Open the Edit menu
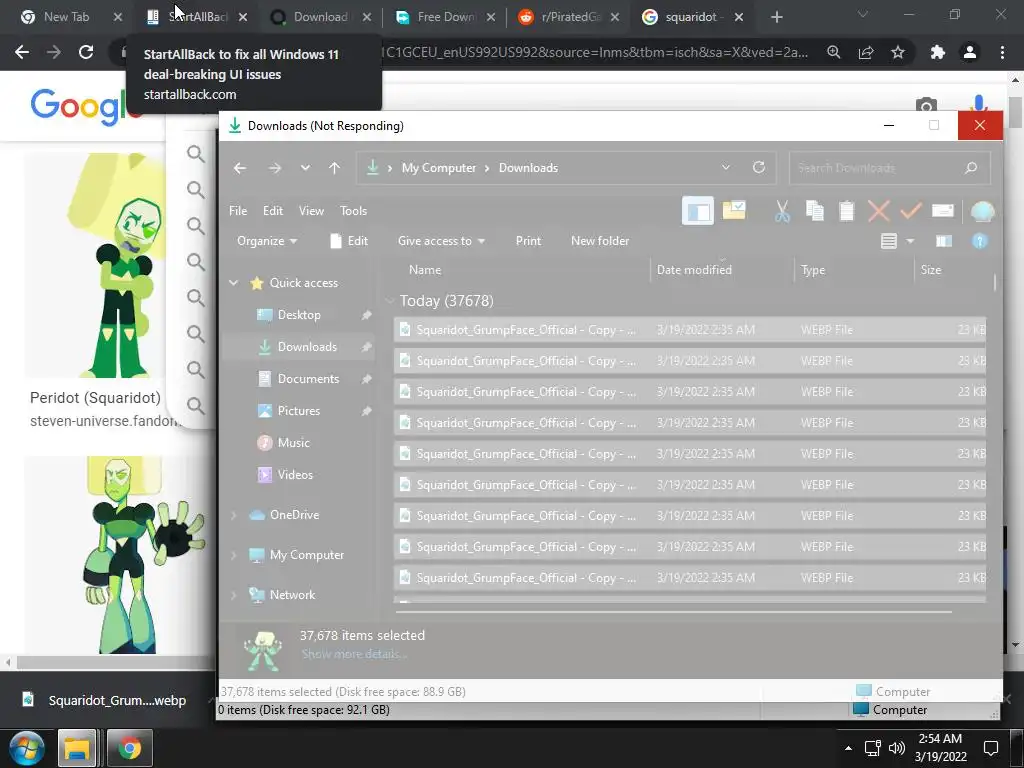Image resolution: width=1024 pixels, height=768 pixels. [x=273, y=211]
